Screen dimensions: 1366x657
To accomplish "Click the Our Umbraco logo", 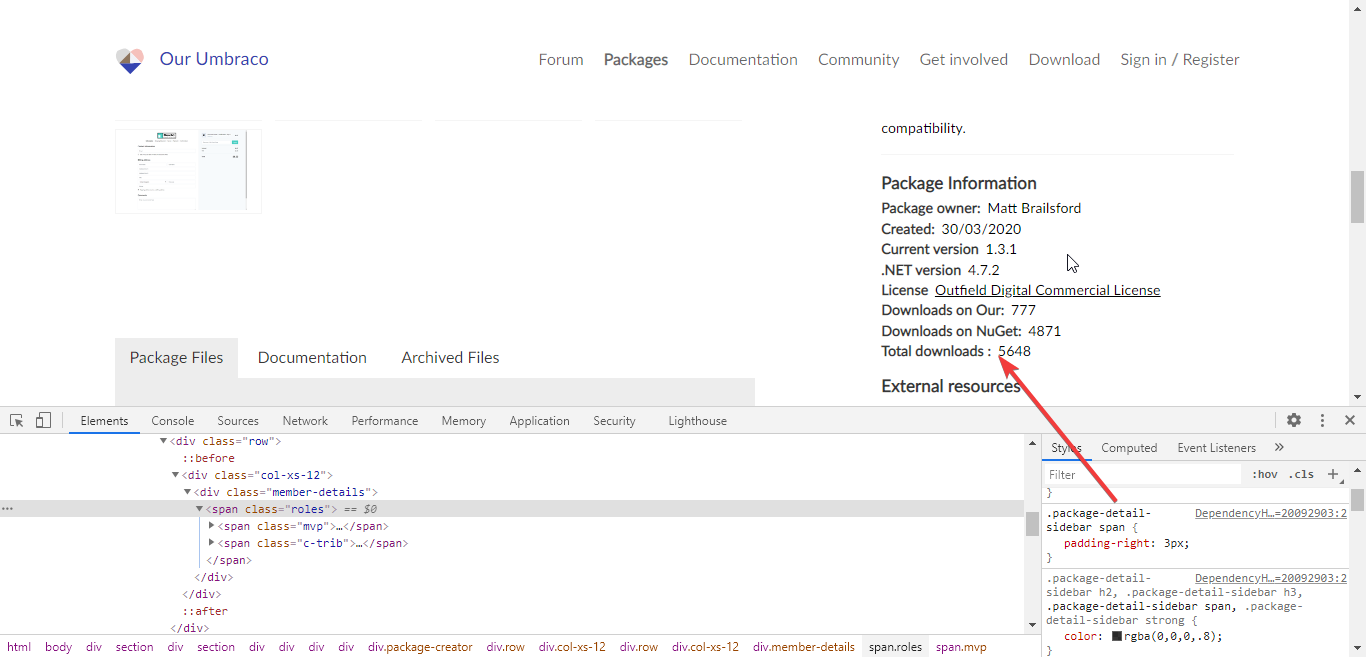I will pyautogui.click(x=130, y=59).
